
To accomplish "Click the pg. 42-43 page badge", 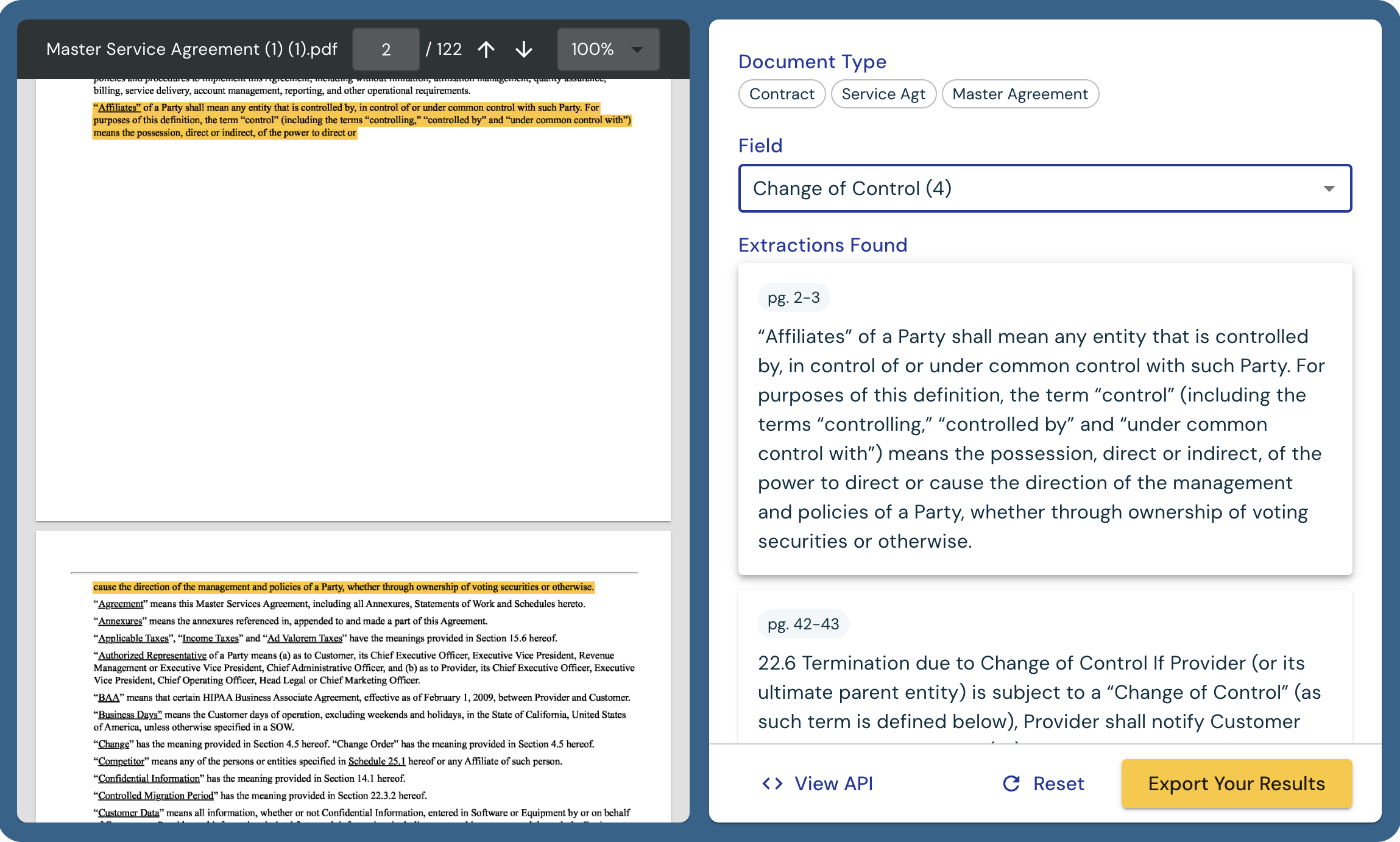I will (803, 624).
